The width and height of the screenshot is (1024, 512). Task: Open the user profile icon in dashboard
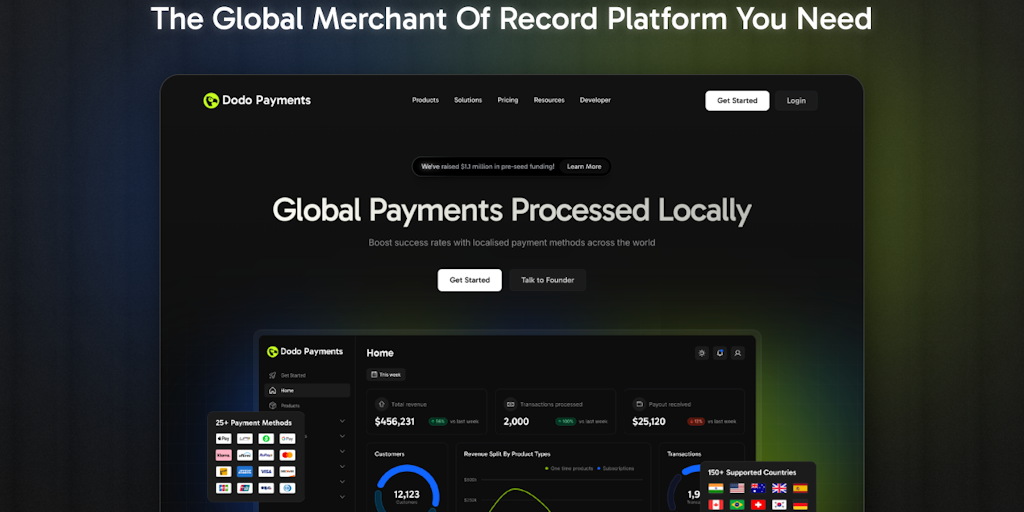click(738, 353)
